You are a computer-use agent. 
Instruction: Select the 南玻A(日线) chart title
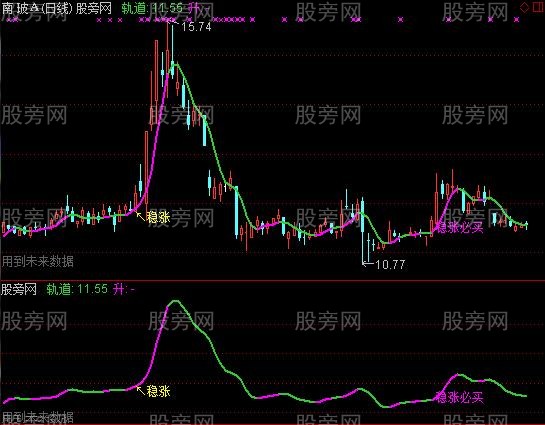click(x=37, y=8)
